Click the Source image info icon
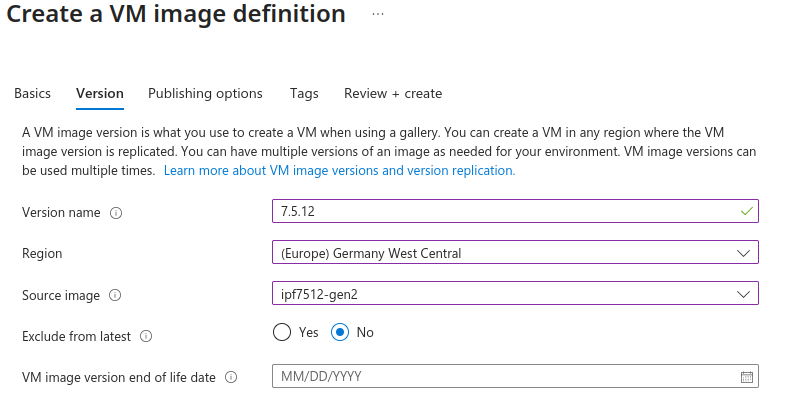803x415 pixels. click(116, 295)
